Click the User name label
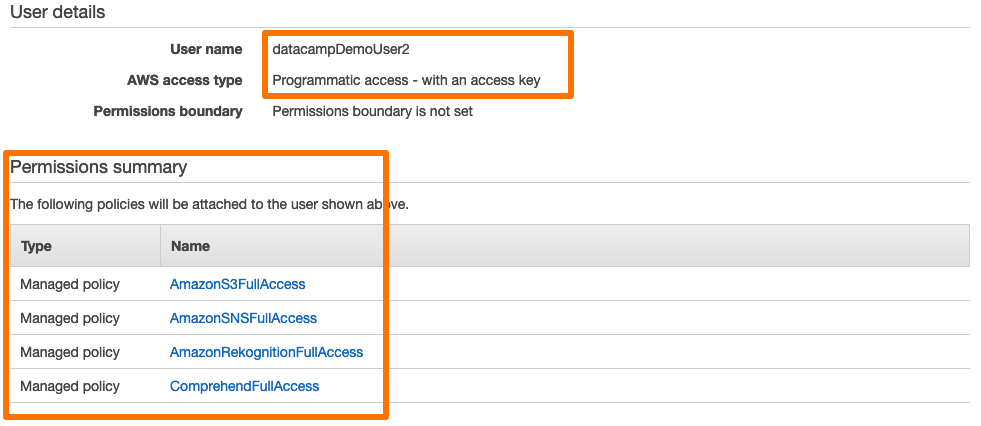Image resolution: width=981 pixels, height=426 pixels. coord(206,49)
